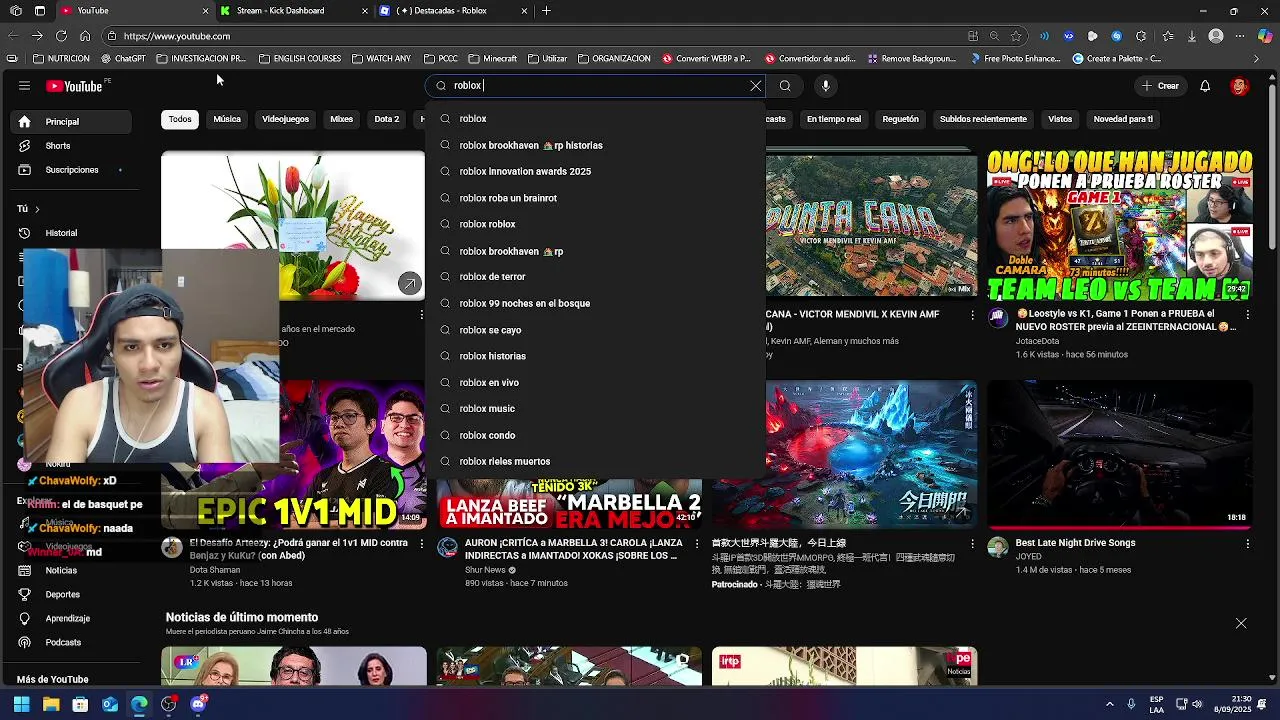Screen dimensions: 1280x720
Task: Click the Shur News channel name
Action: click(486, 570)
